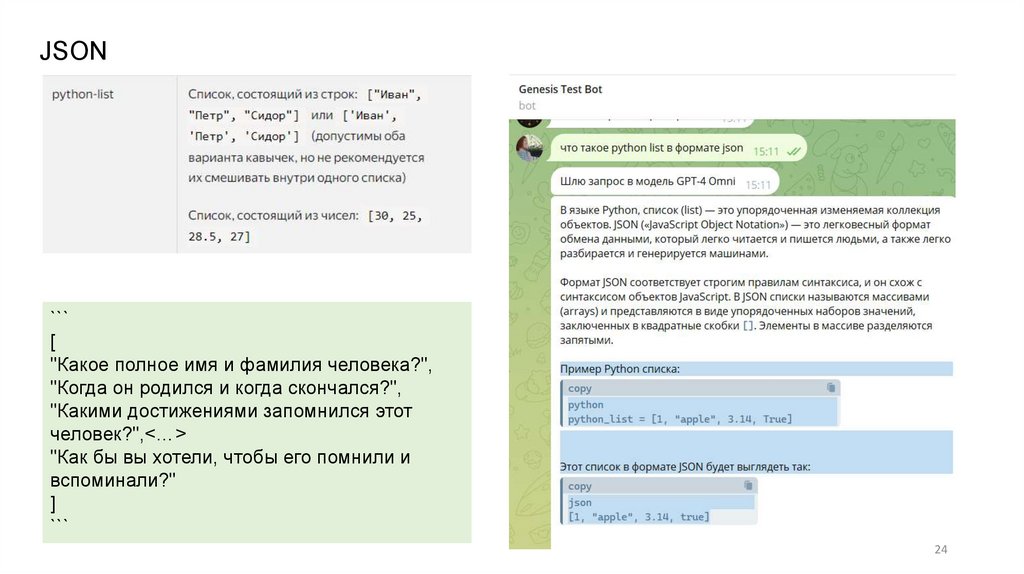Select the message 'что такое python list в формате json'
1024x574 pixels.
point(651,148)
